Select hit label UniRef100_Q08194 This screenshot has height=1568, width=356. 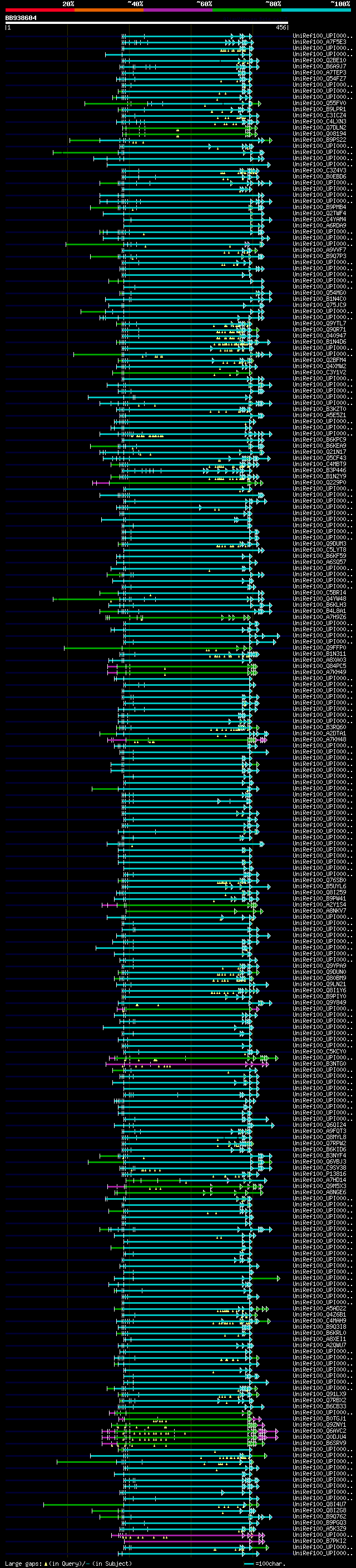pos(319,134)
